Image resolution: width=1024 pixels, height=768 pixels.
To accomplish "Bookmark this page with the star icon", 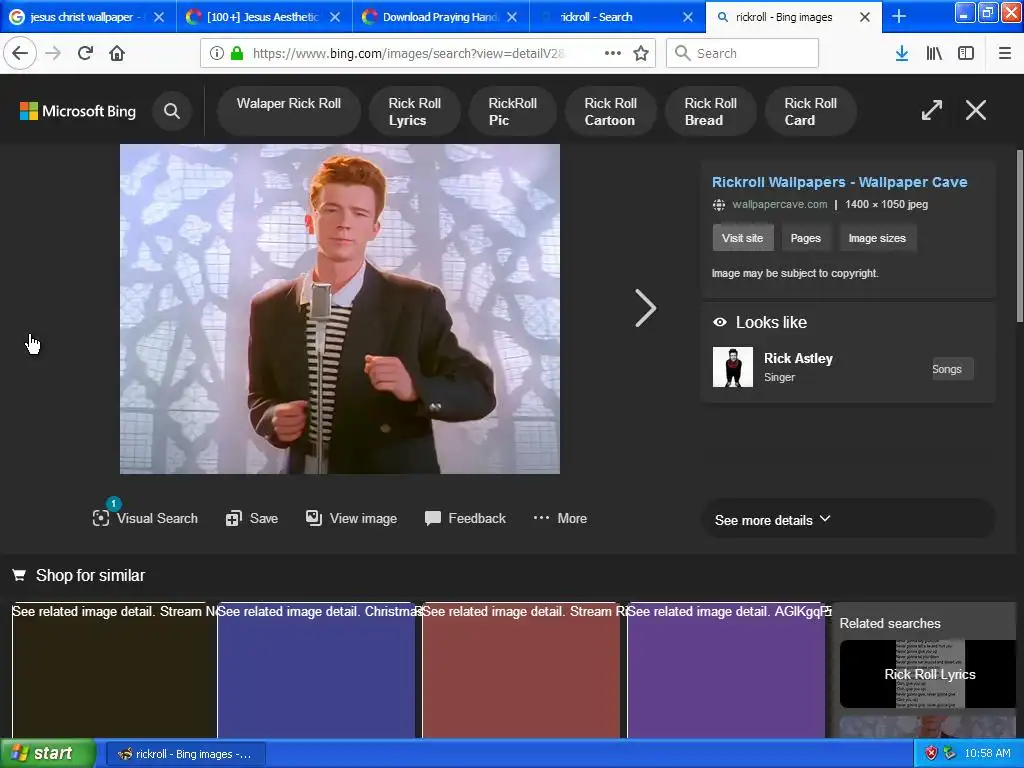I will point(641,54).
